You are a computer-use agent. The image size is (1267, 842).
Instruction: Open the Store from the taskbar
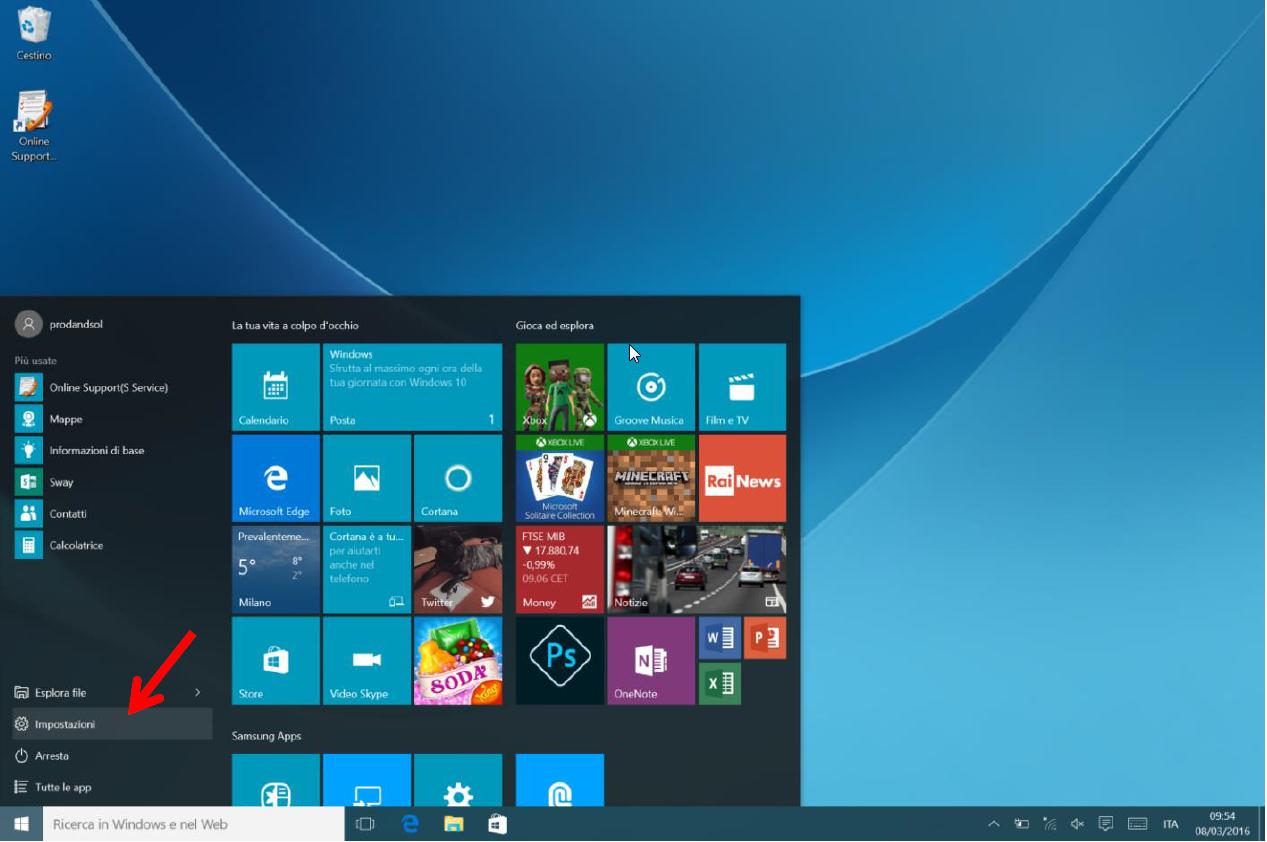click(x=497, y=824)
